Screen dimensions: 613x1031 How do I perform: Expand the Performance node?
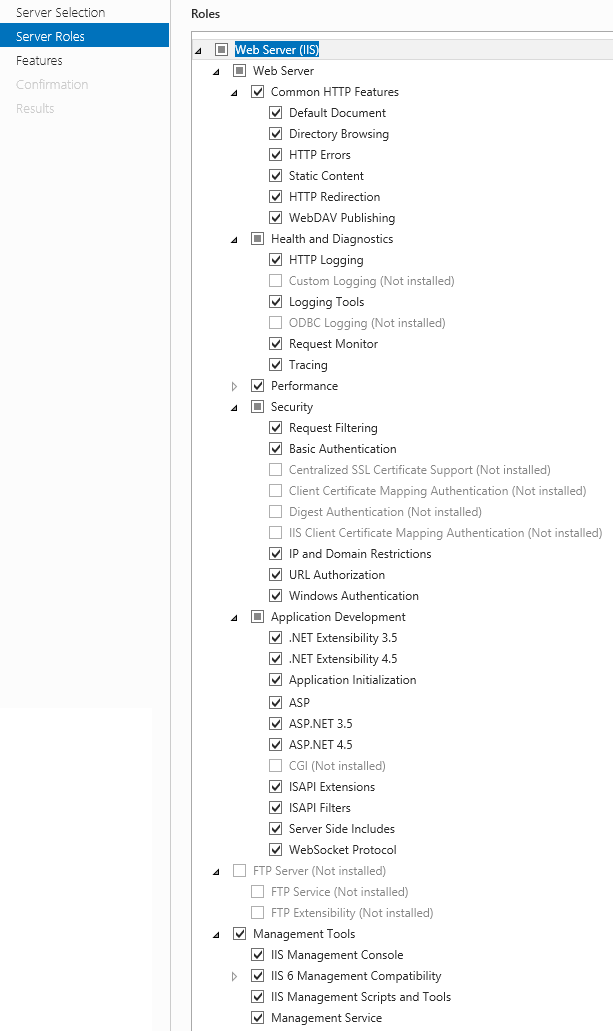pyautogui.click(x=234, y=387)
